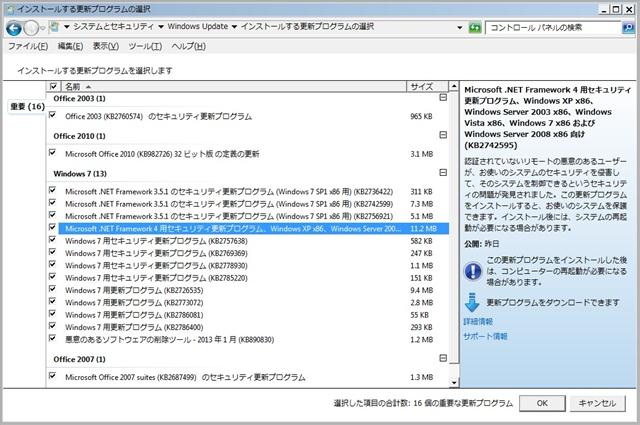The height and width of the screenshot is (425, 640).
Task: Sort list by the 名前 column header
Action: [x=233, y=87]
